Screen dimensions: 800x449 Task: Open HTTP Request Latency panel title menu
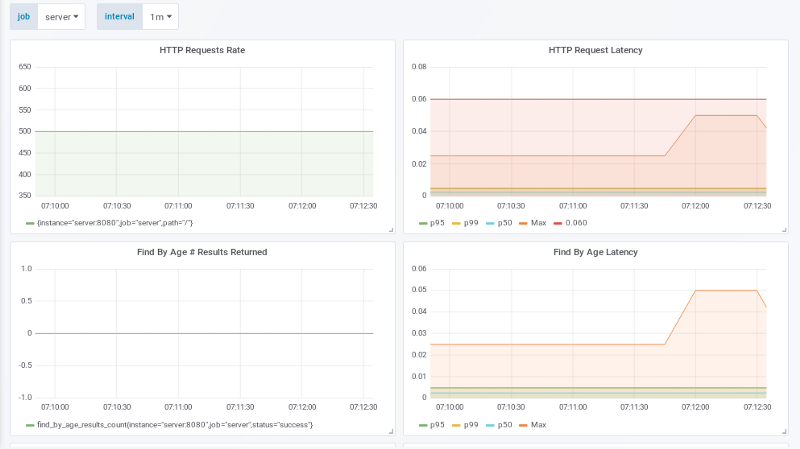(x=595, y=50)
